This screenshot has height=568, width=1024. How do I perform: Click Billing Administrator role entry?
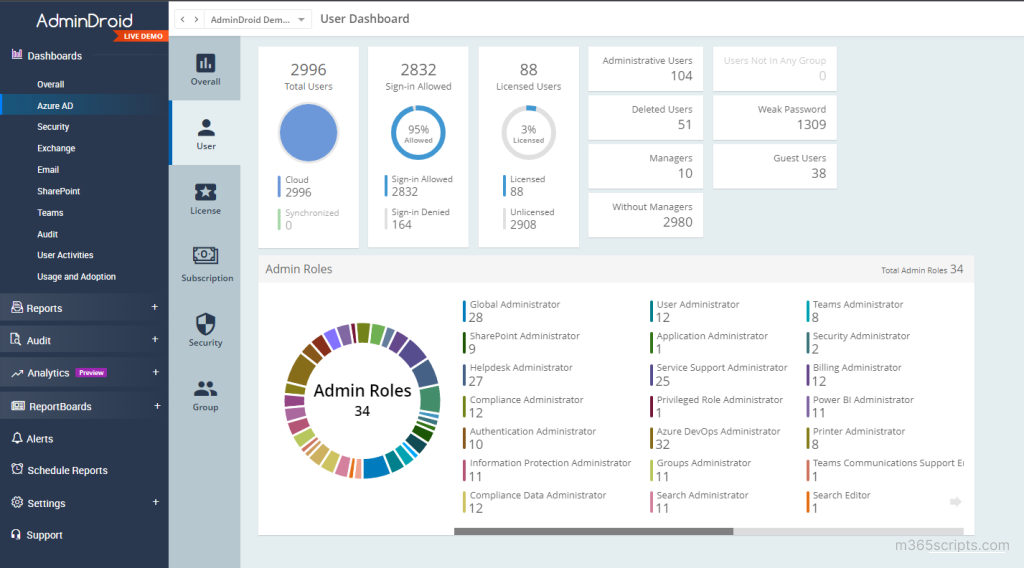(x=856, y=375)
